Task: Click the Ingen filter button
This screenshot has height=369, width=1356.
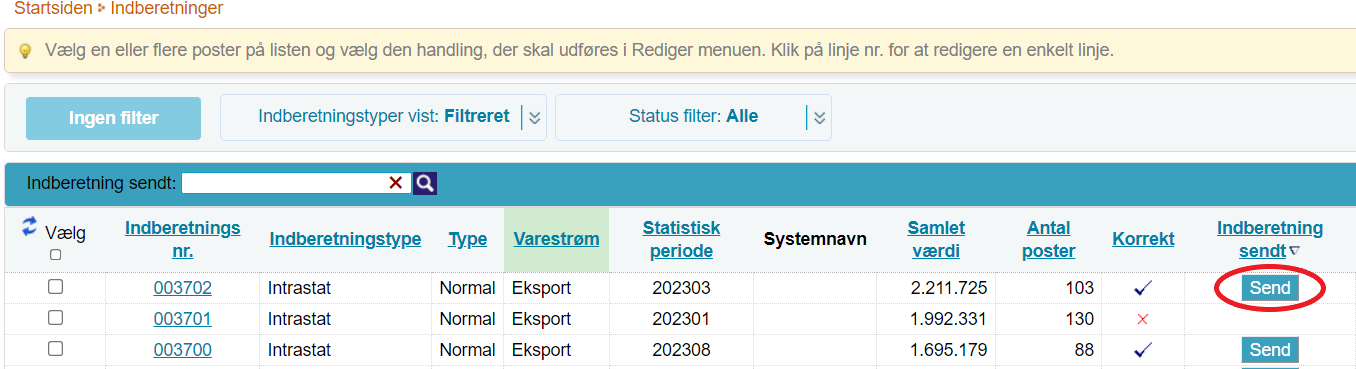Action: click(x=113, y=118)
